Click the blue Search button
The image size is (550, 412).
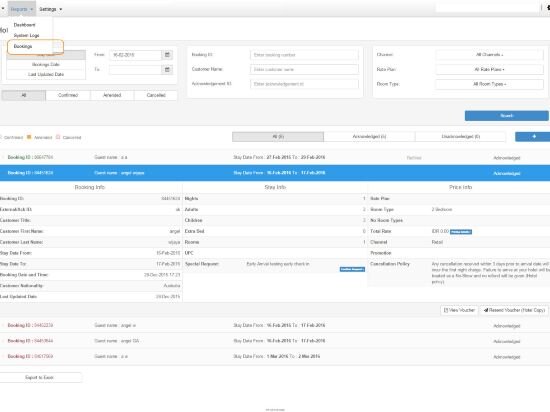(x=507, y=116)
